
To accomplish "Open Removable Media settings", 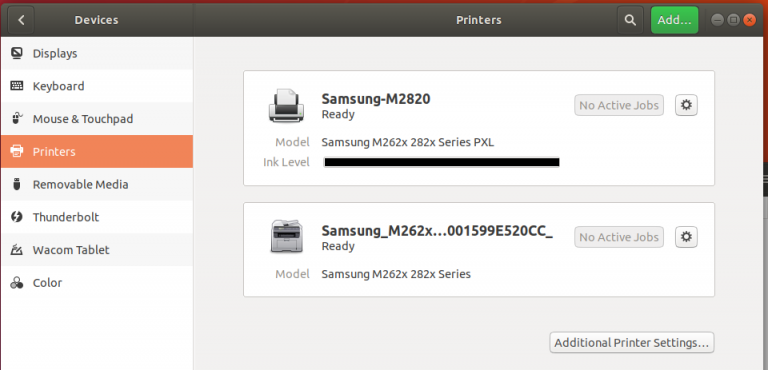I will pos(96,184).
